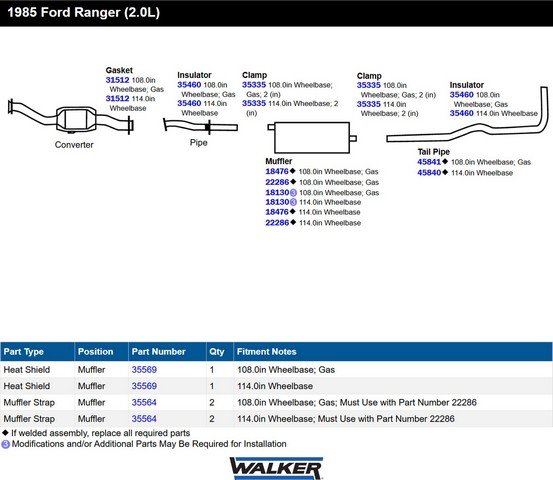Click the Gasket heading label

click(x=119, y=70)
